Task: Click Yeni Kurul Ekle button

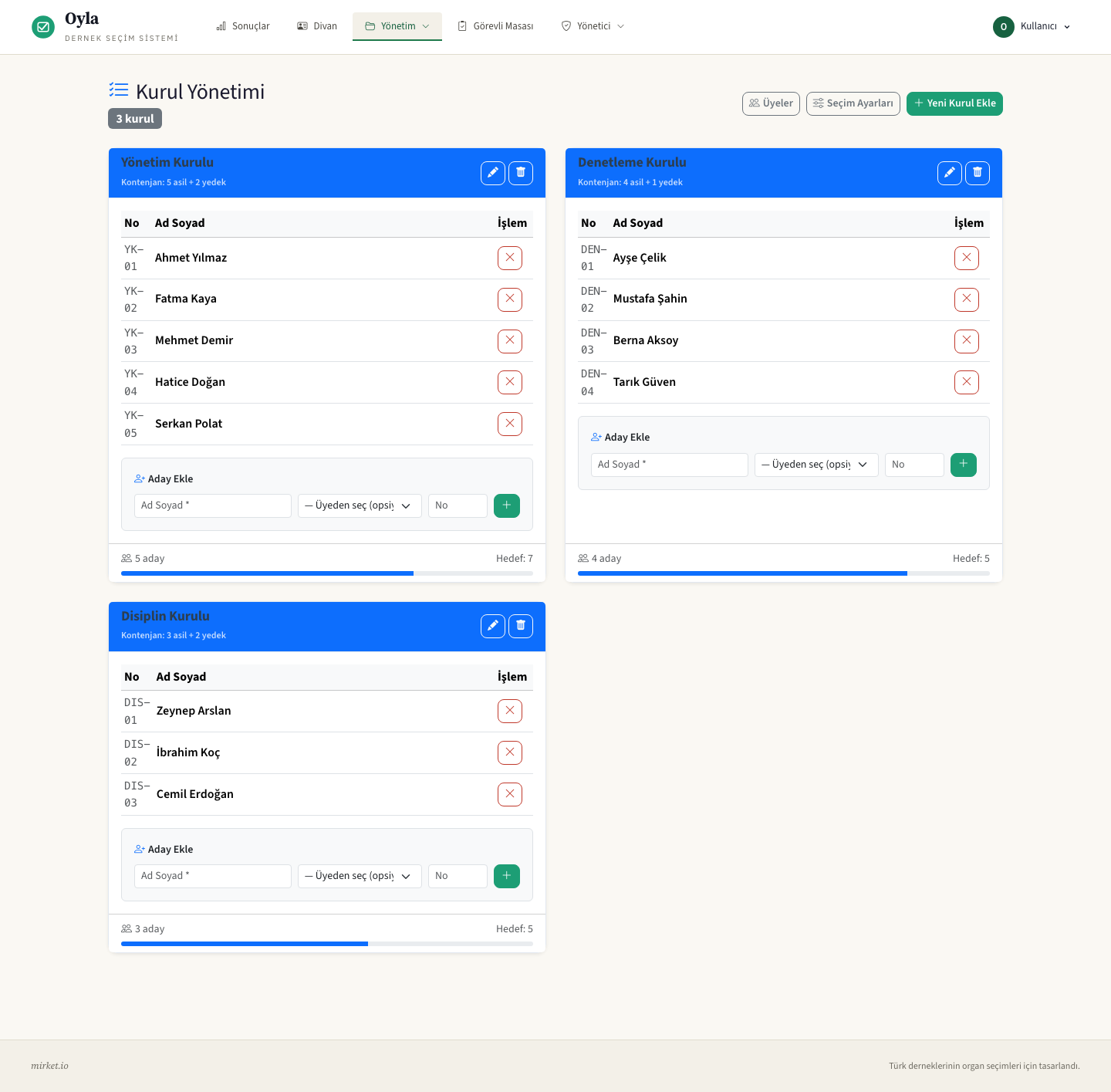Action: tap(954, 103)
